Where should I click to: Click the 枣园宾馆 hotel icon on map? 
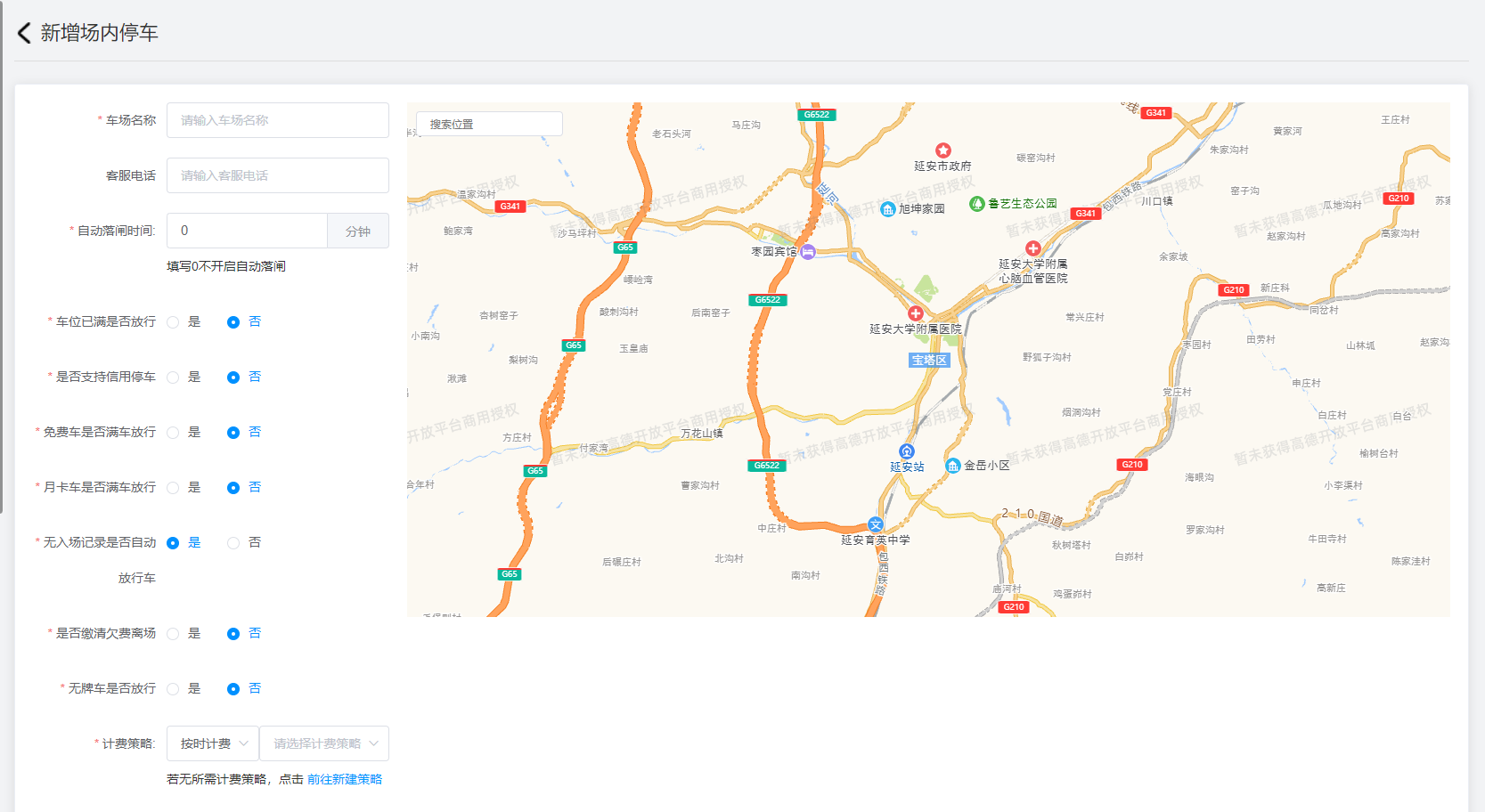pos(807,252)
